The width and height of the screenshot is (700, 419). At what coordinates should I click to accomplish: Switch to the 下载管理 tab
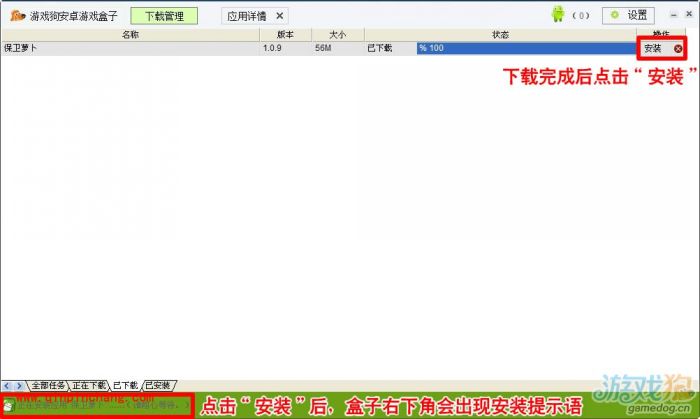[x=164, y=16]
